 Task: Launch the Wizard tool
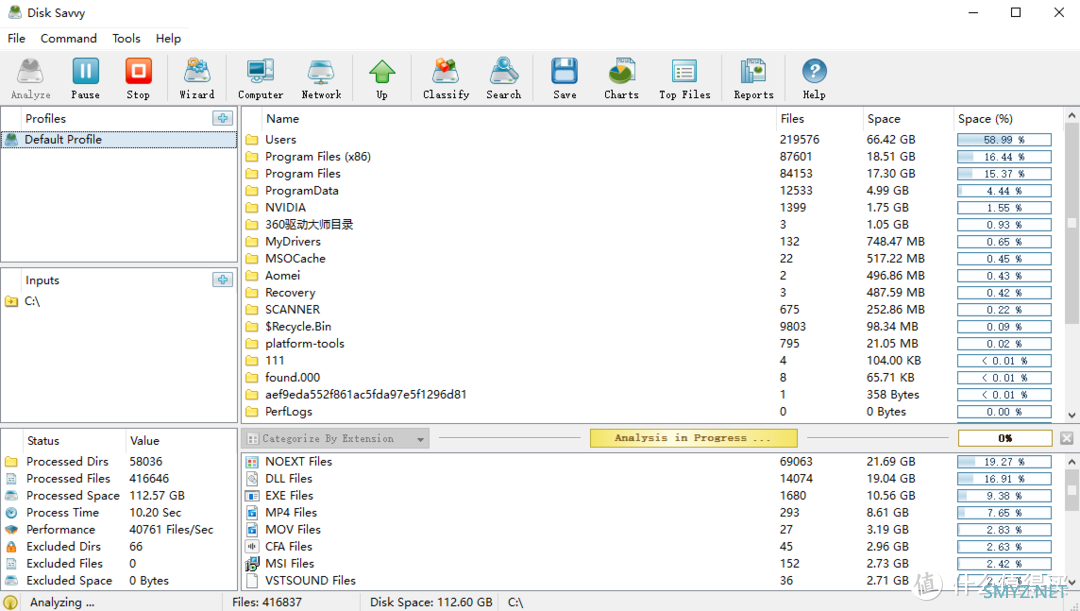pyautogui.click(x=197, y=79)
